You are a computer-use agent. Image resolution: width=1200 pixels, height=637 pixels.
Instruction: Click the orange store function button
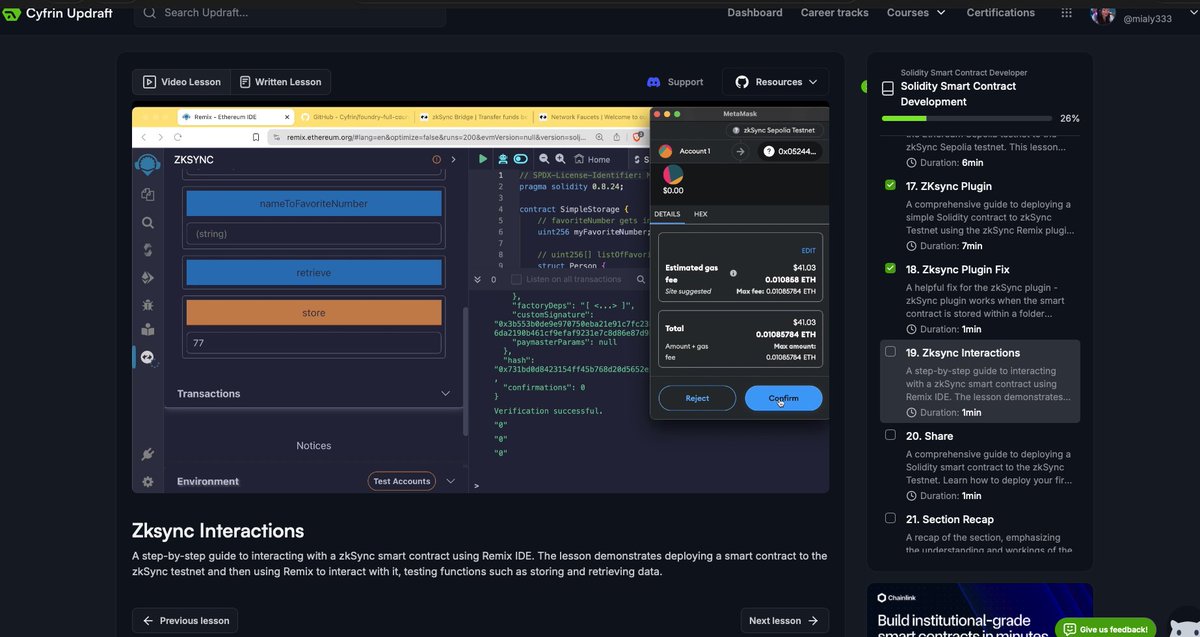coord(314,313)
